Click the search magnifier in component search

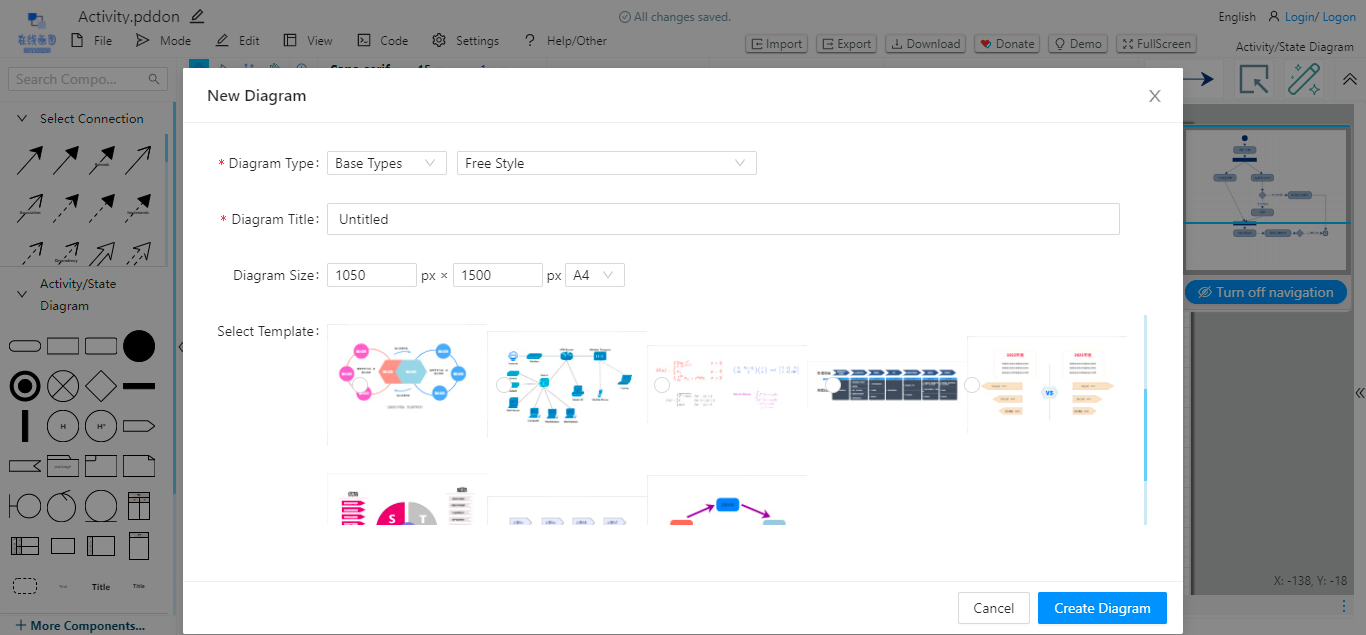pos(154,79)
